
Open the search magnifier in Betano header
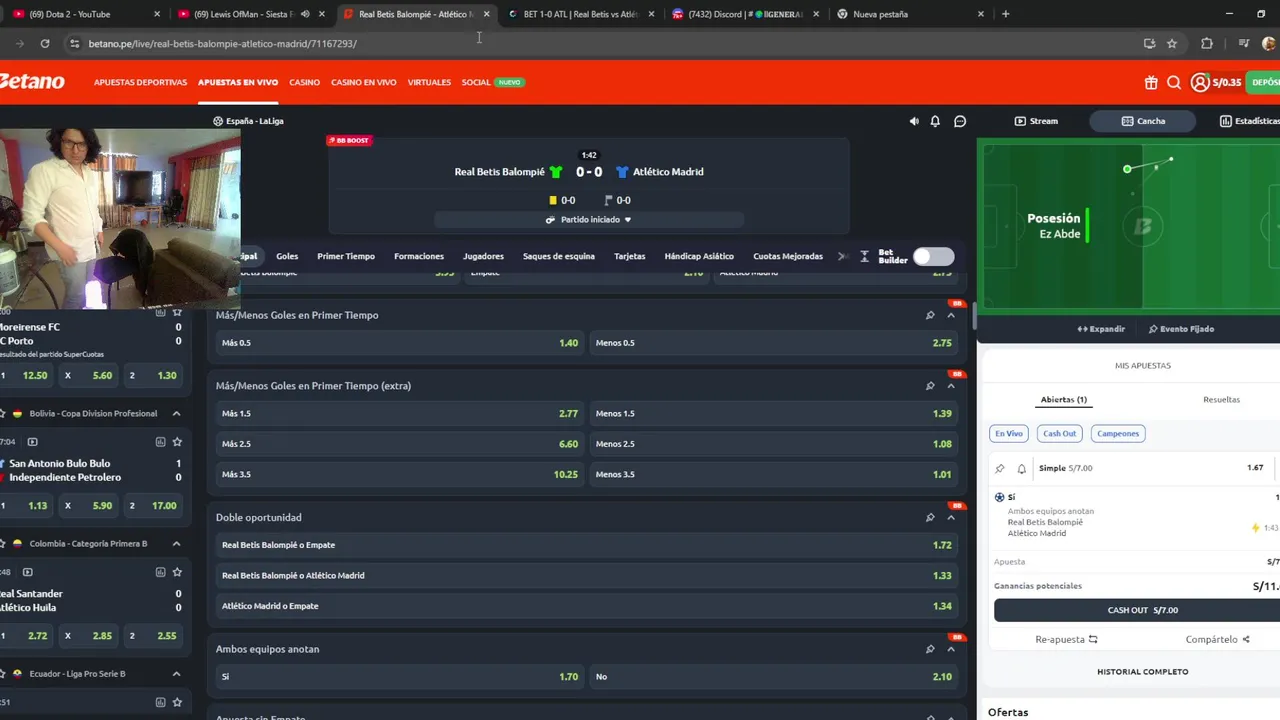[x=1174, y=83]
